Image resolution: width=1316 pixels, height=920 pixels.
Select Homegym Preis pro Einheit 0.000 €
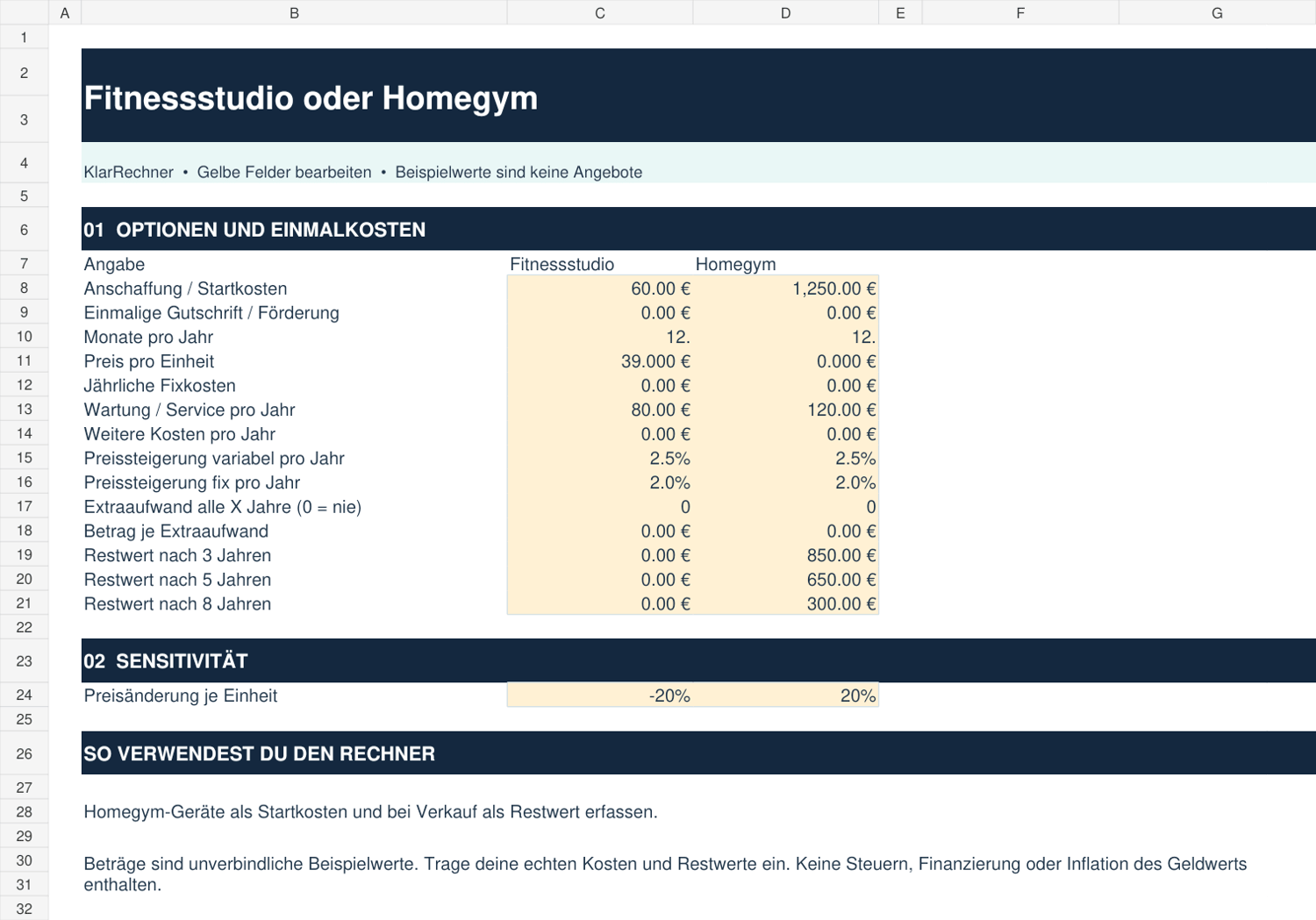[x=786, y=361]
